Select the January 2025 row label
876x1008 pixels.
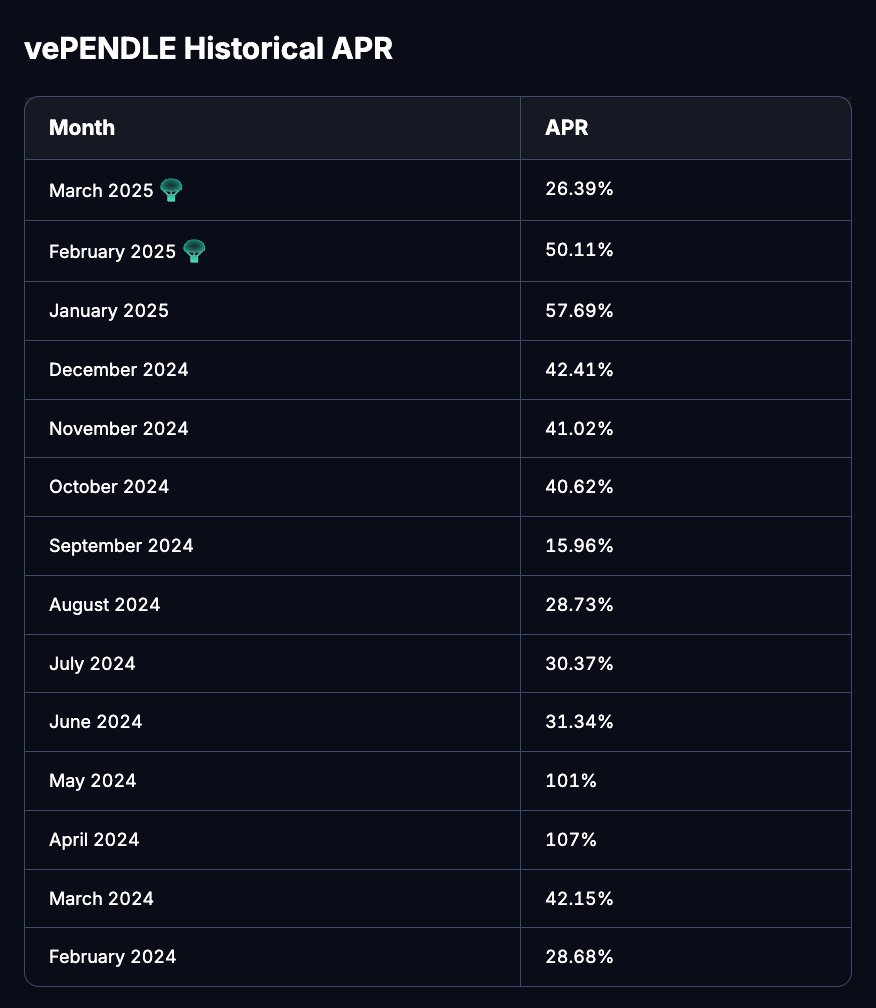point(109,311)
